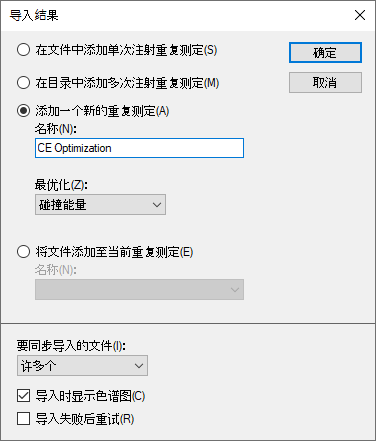Screen dimensions: 376x441
Task: Click the disabled 名称 combo box arrow
Action: click(235, 290)
